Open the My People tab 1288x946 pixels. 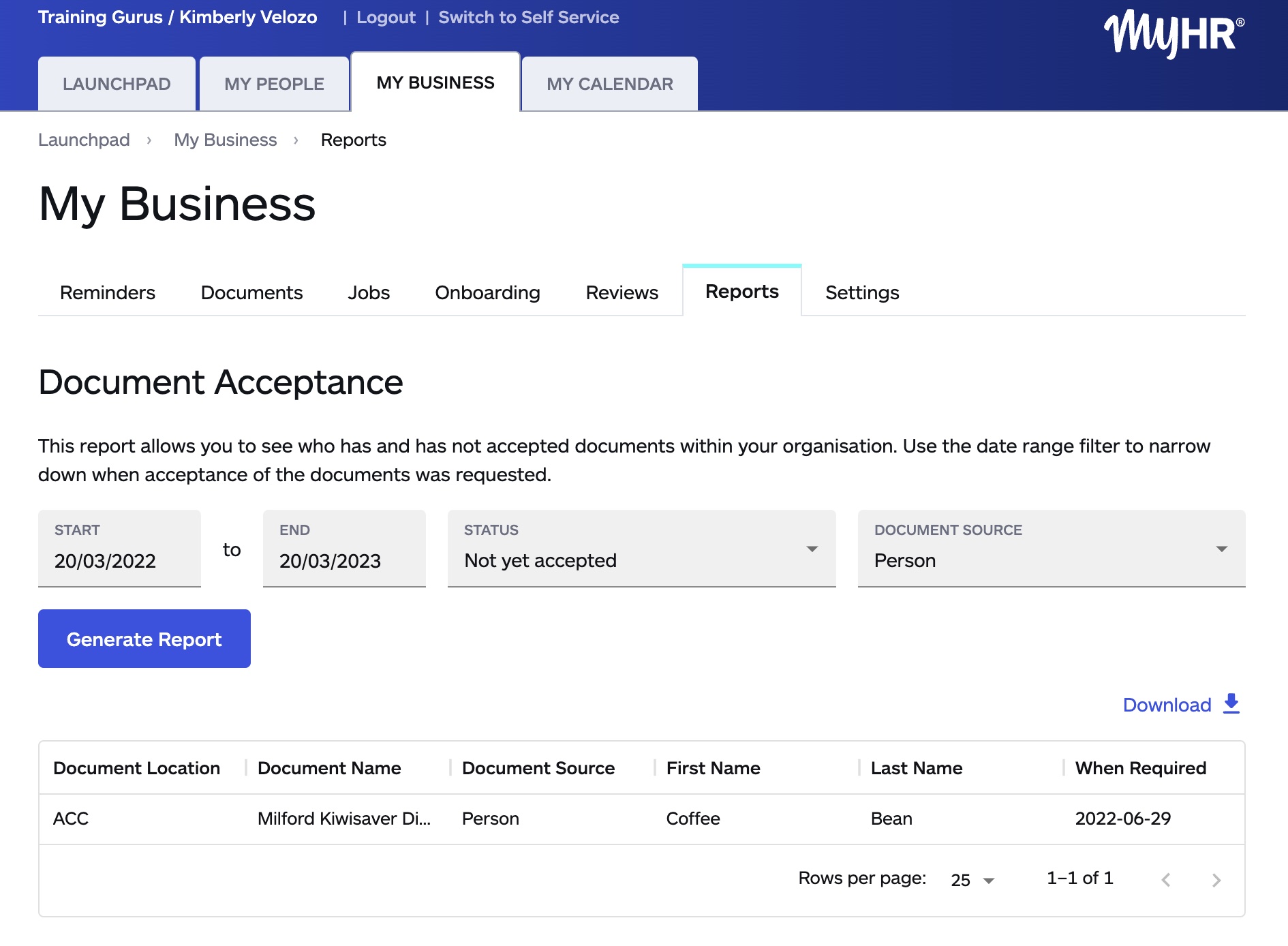[274, 84]
